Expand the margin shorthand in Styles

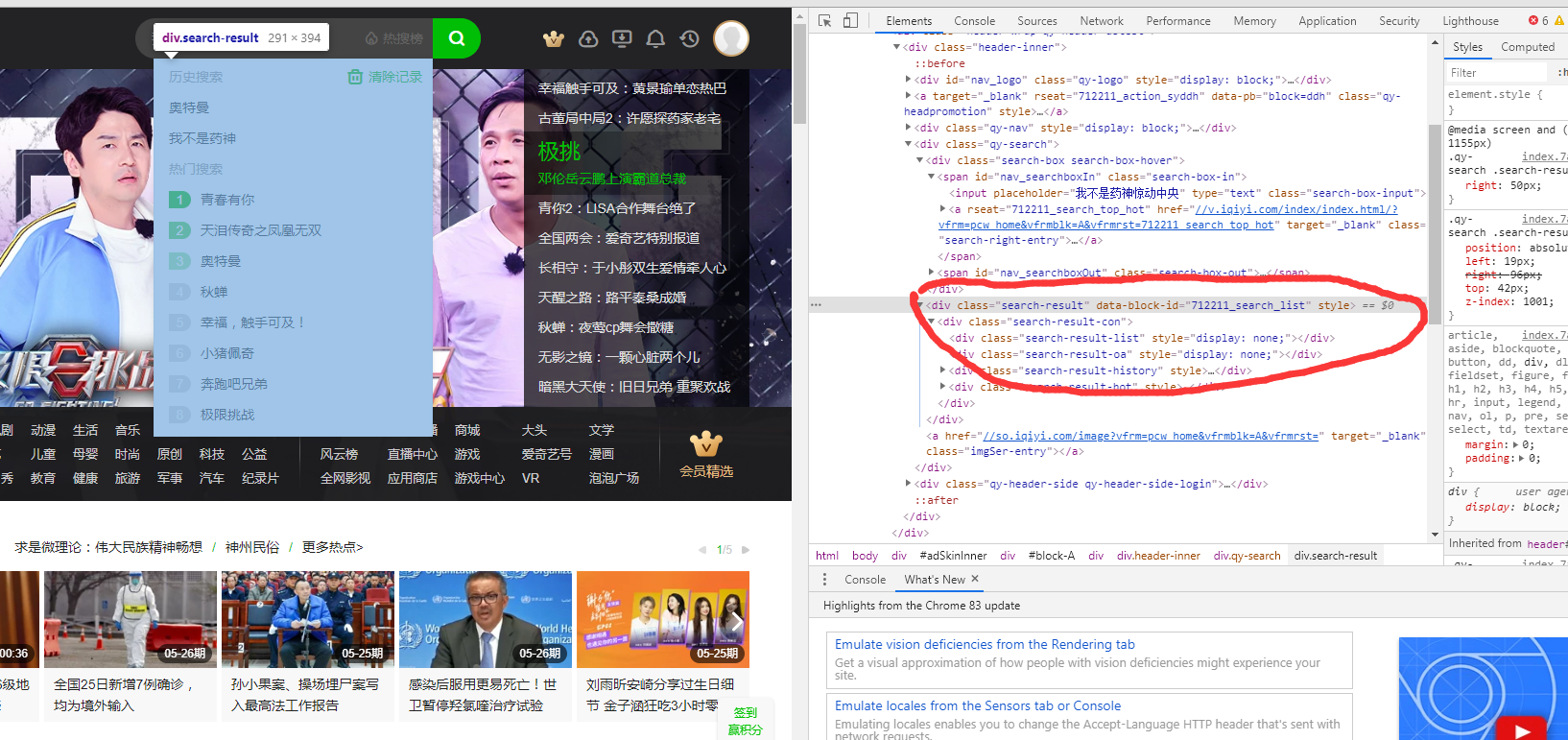click(1515, 444)
